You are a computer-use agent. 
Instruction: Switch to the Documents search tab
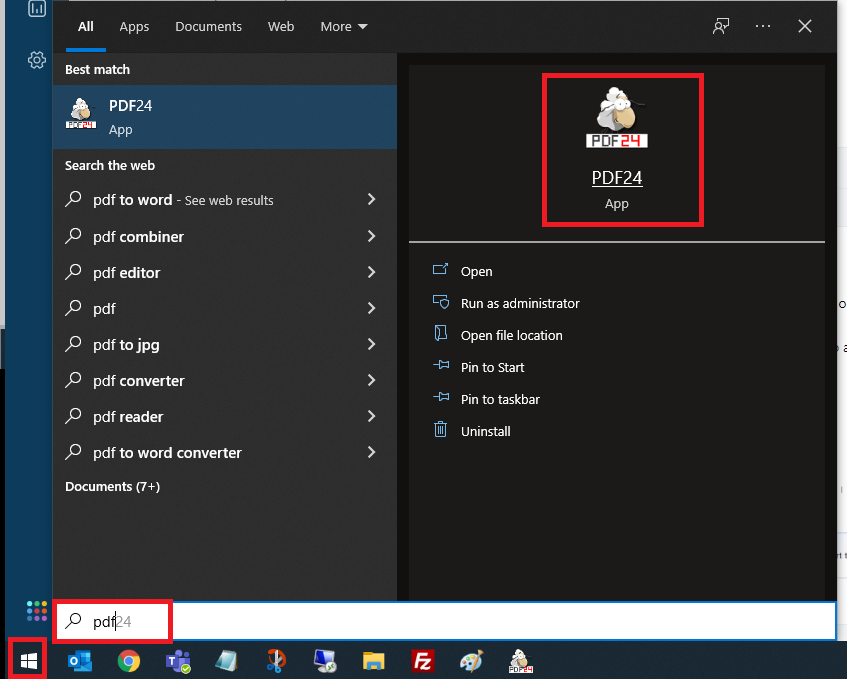pyautogui.click(x=209, y=26)
